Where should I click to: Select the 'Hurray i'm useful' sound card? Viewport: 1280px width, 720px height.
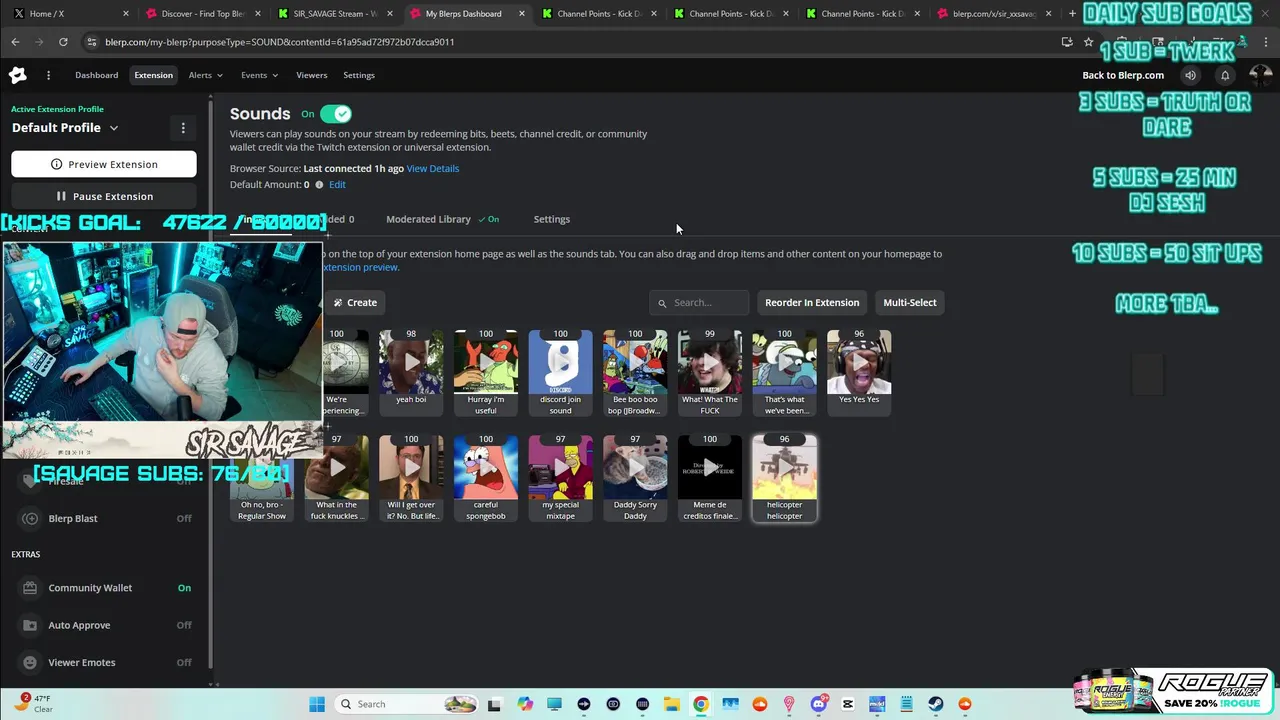point(486,372)
